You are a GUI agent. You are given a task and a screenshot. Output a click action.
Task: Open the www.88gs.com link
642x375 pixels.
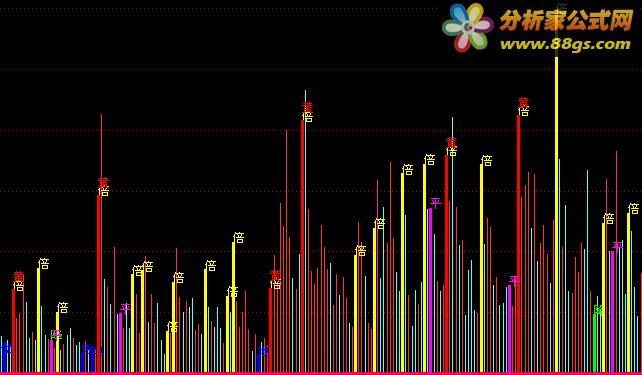point(565,44)
